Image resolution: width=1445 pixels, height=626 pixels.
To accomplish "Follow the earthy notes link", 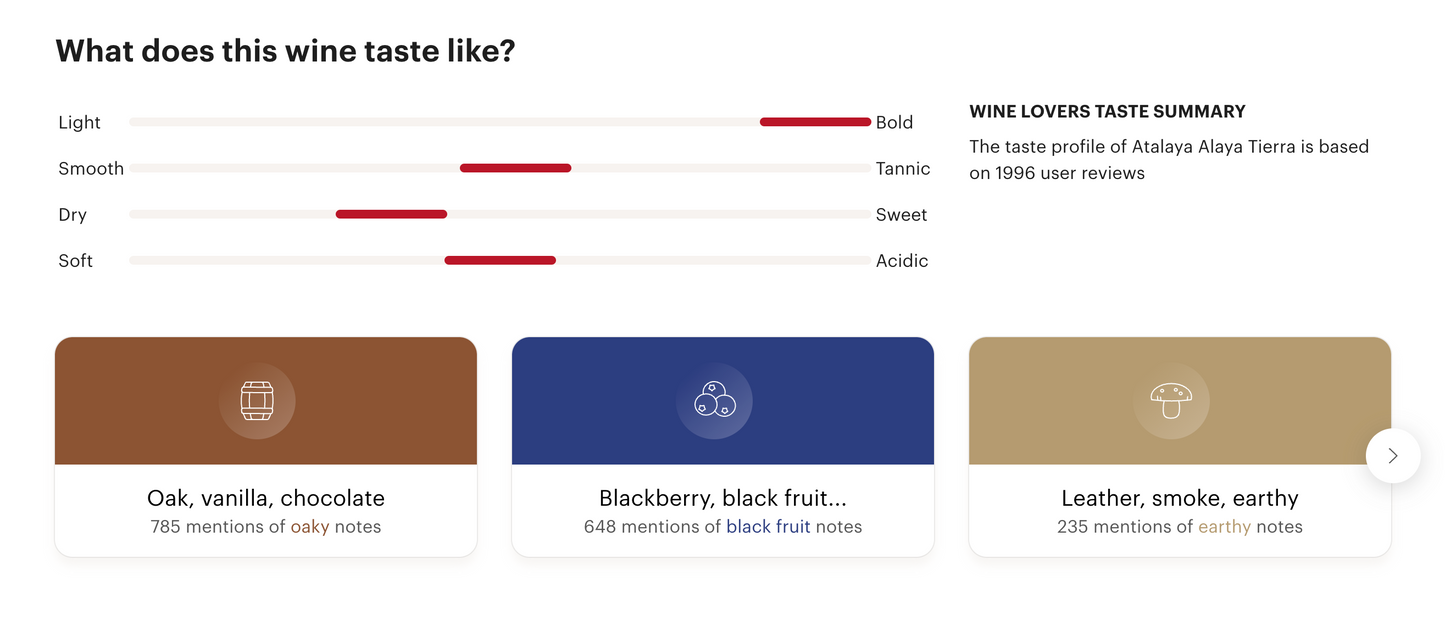I will point(1225,526).
